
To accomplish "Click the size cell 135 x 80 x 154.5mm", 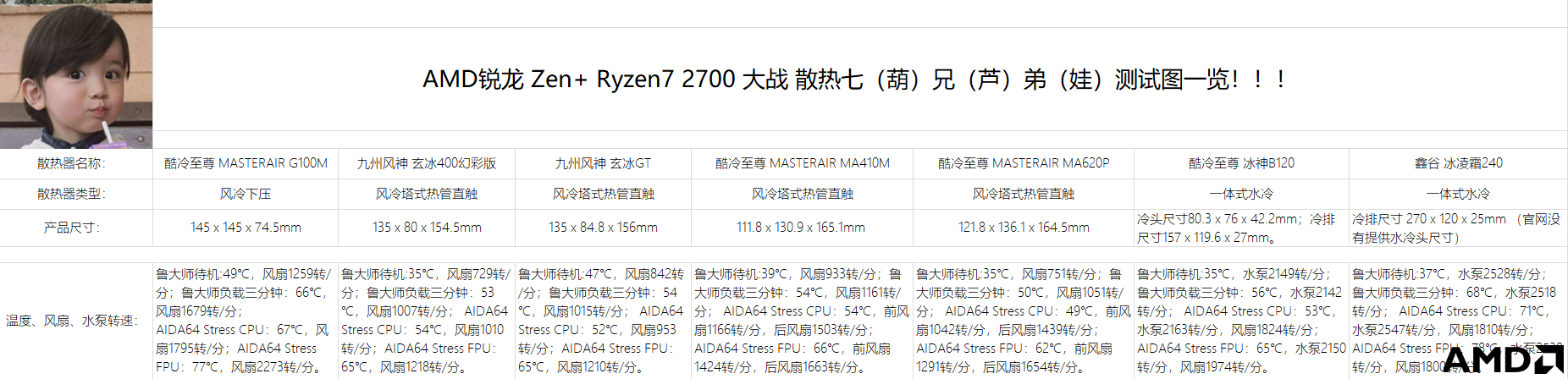I will click(427, 228).
